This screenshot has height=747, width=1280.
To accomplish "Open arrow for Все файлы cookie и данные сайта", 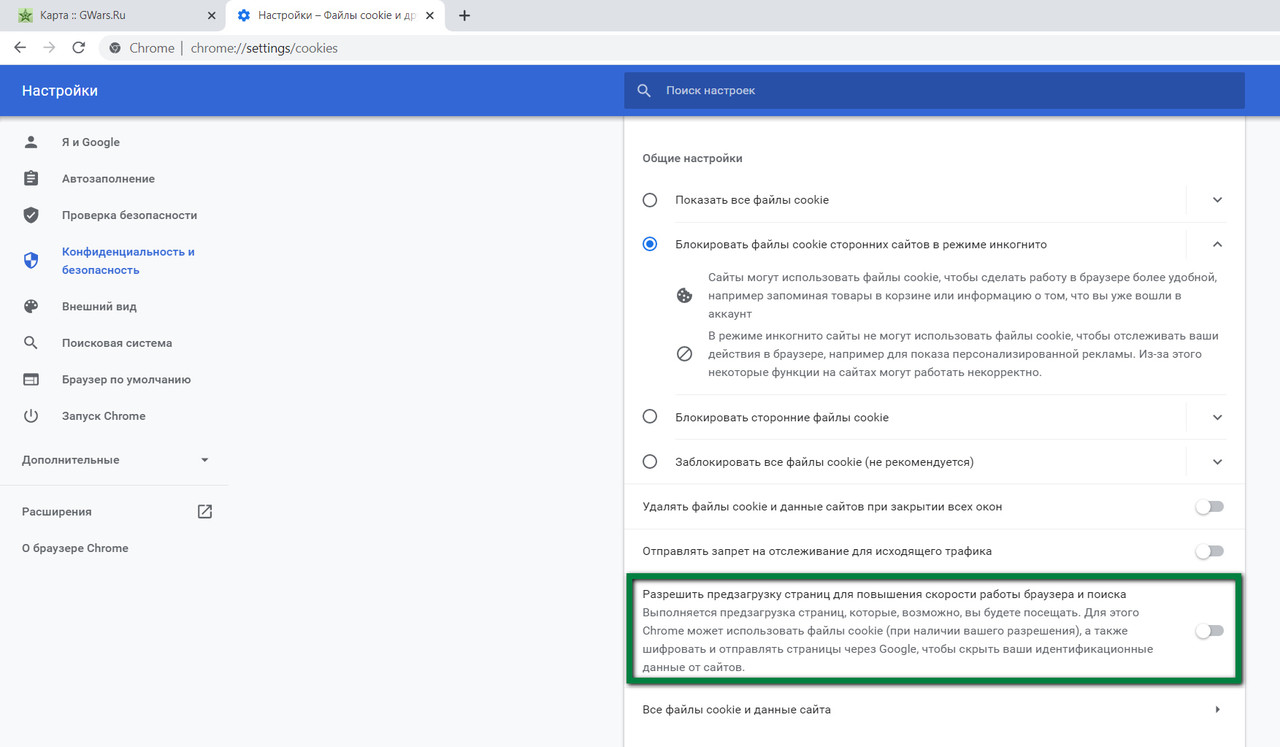I will click(x=1217, y=710).
